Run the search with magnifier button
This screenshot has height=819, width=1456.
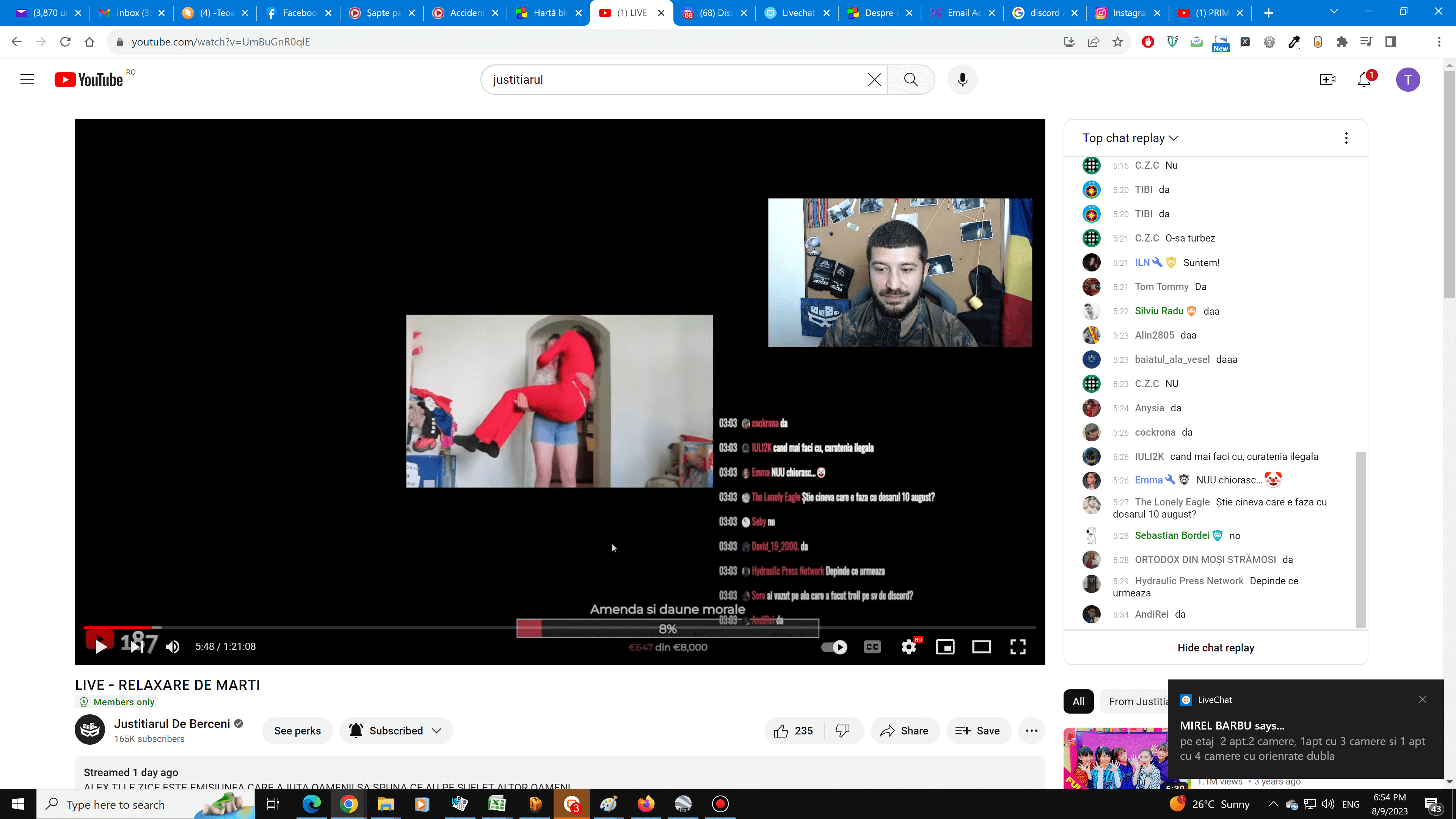(910, 80)
